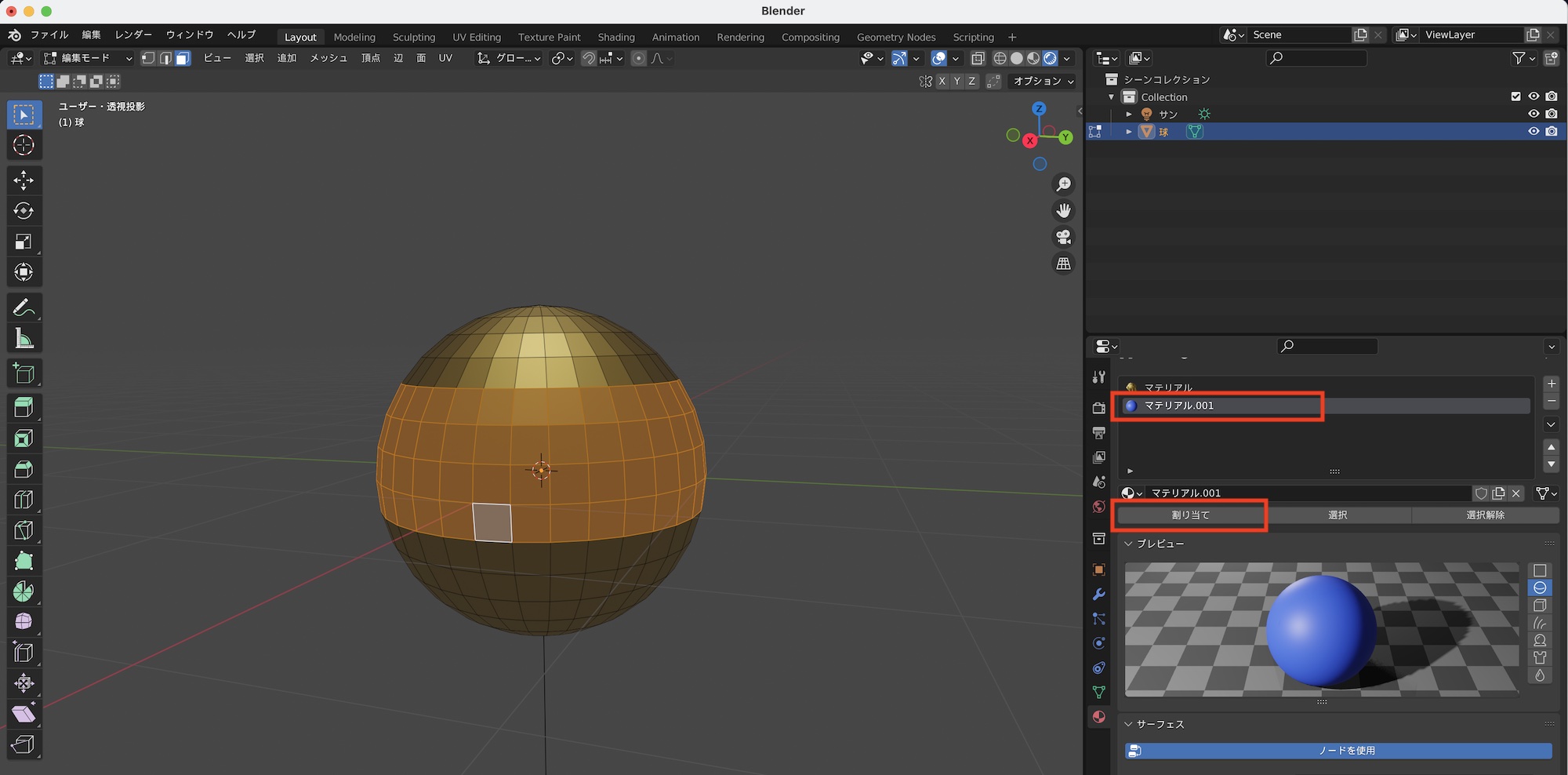Screen dimensions: 1568x775
Task: Open the 編集モード mode dropdown
Action: 88,58
